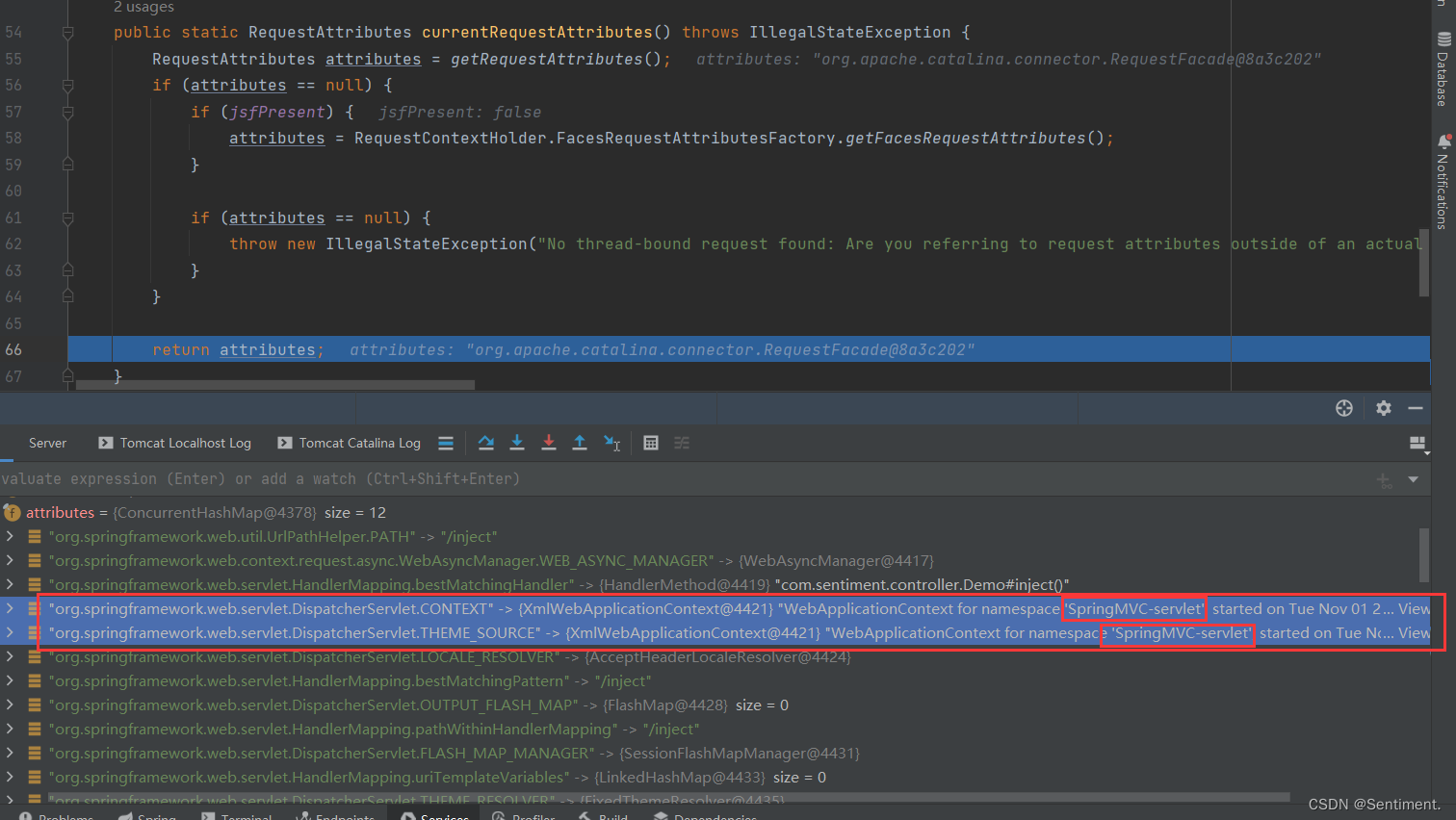Click the Step Out debugger icon

coord(580,443)
